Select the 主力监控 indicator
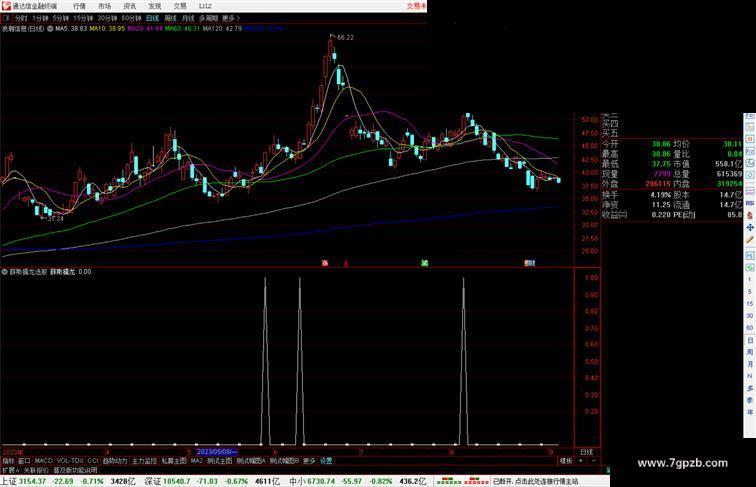Viewport: 756px width, 487px height. coord(145,461)
